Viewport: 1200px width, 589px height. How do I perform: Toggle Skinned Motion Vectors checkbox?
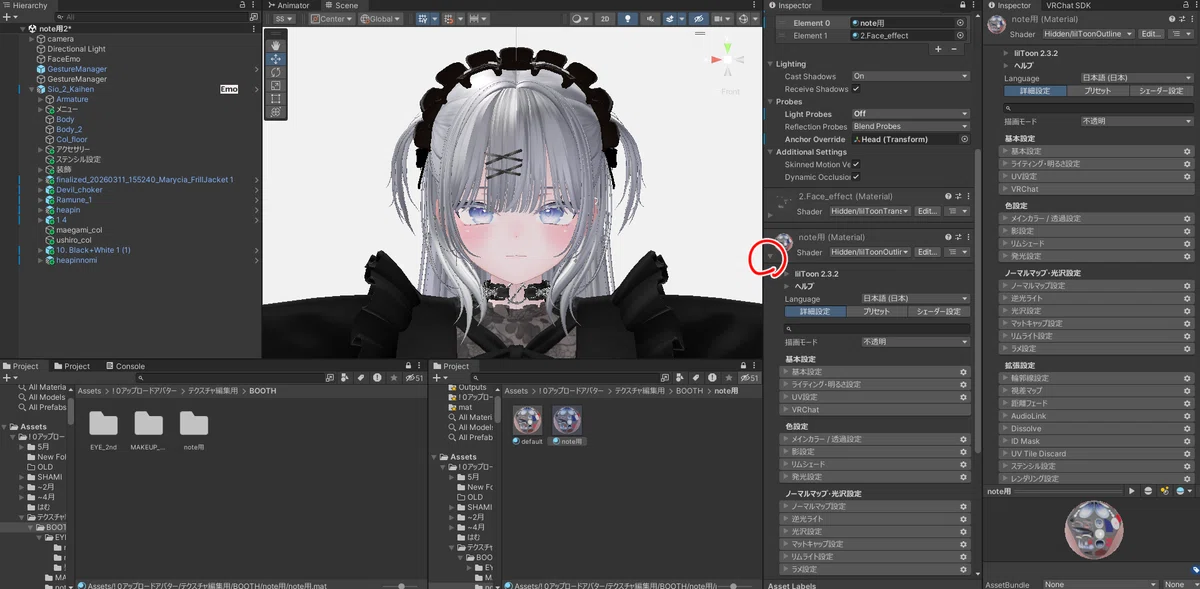click(x=856, y=164)
